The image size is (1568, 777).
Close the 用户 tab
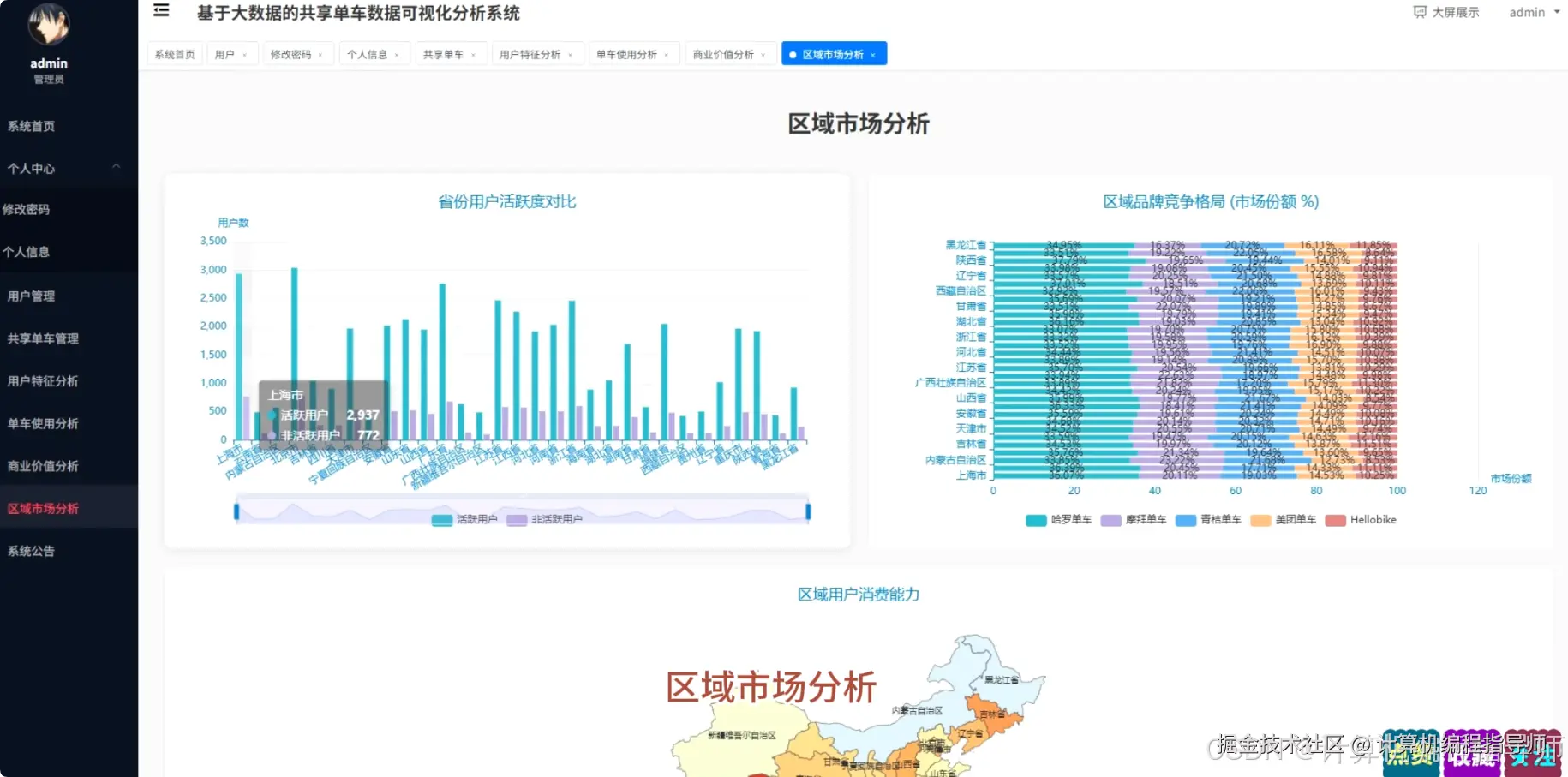[x=245, y=55]
